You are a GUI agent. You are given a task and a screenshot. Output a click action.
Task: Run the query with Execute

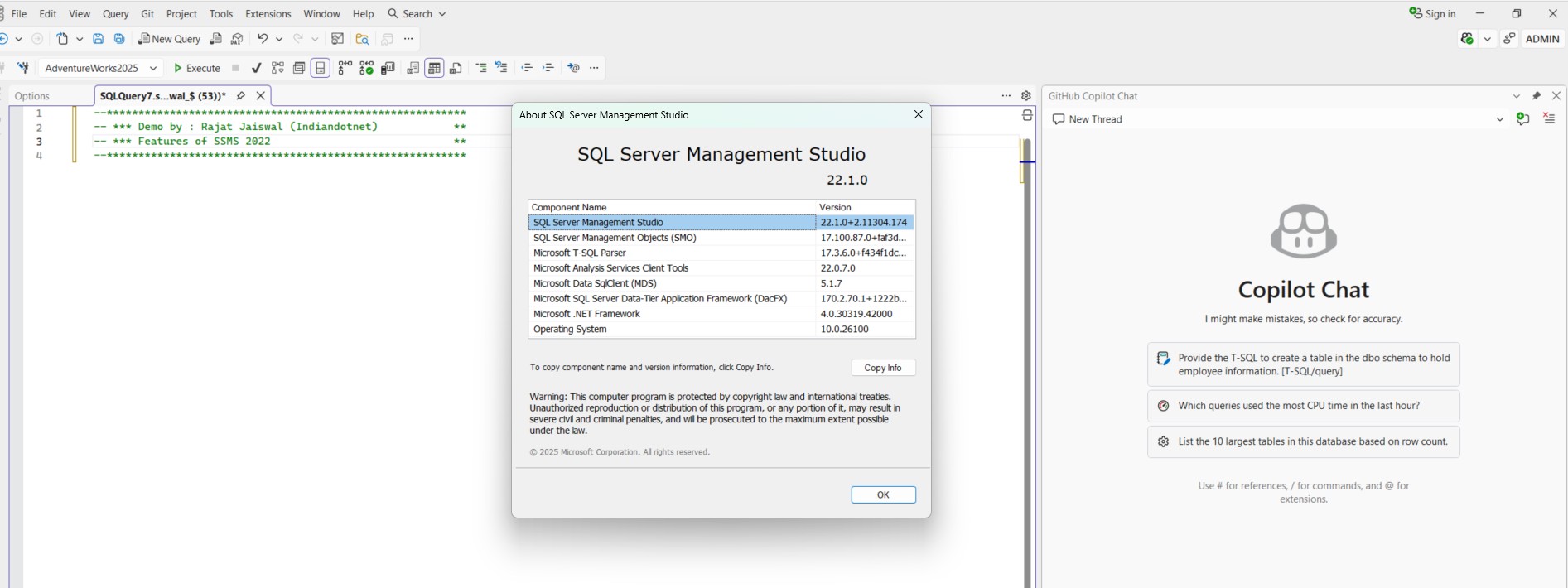pos(197,68)
